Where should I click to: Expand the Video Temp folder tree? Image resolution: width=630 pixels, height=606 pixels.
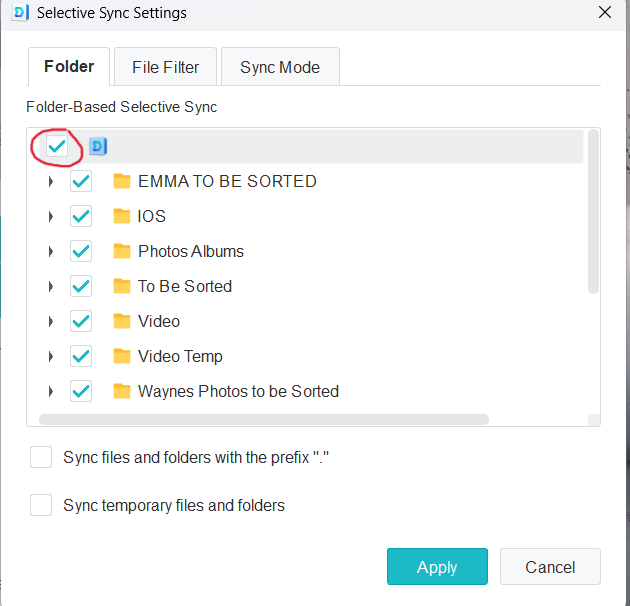[x=50, y=357]
